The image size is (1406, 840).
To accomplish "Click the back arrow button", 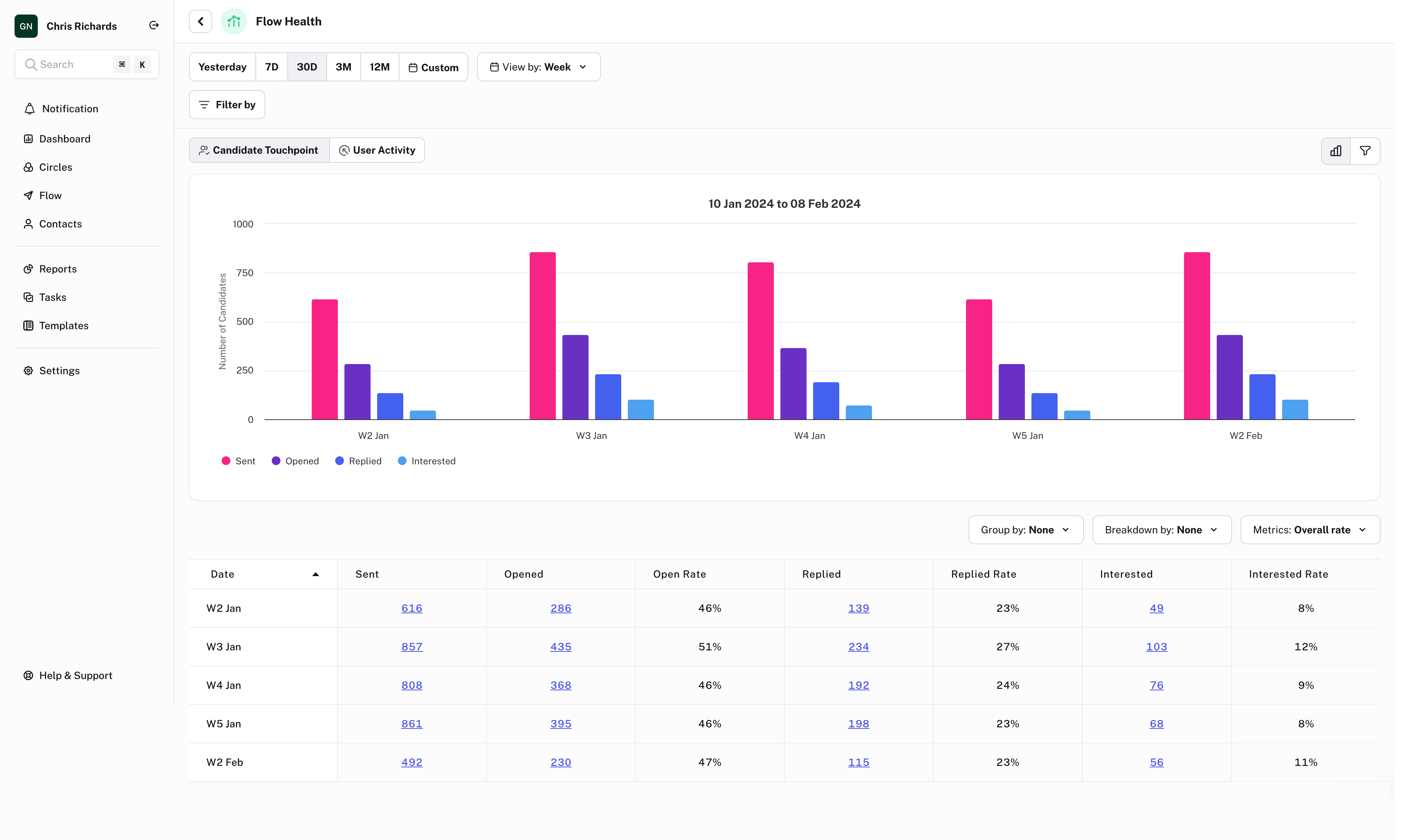I will (x=201, y=21).
